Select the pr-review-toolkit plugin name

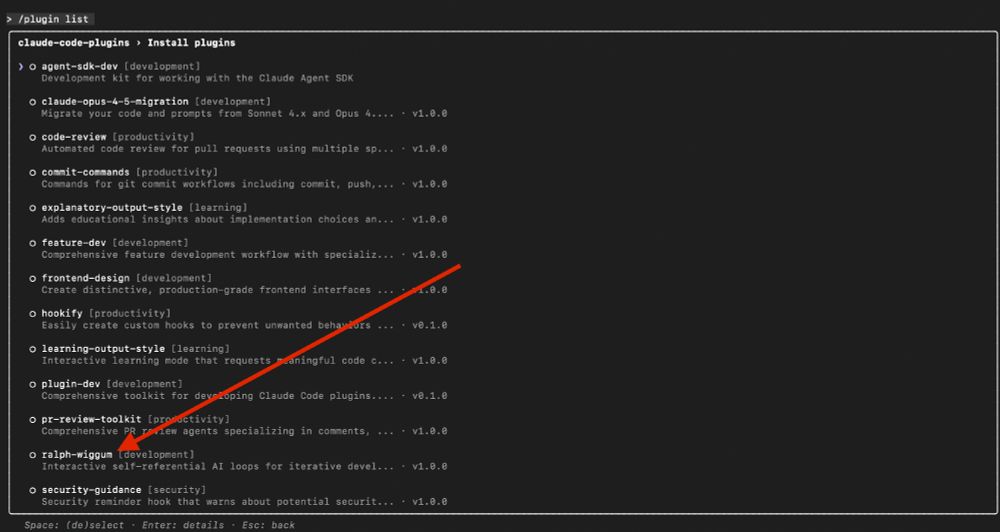click(x=91, y=419)
